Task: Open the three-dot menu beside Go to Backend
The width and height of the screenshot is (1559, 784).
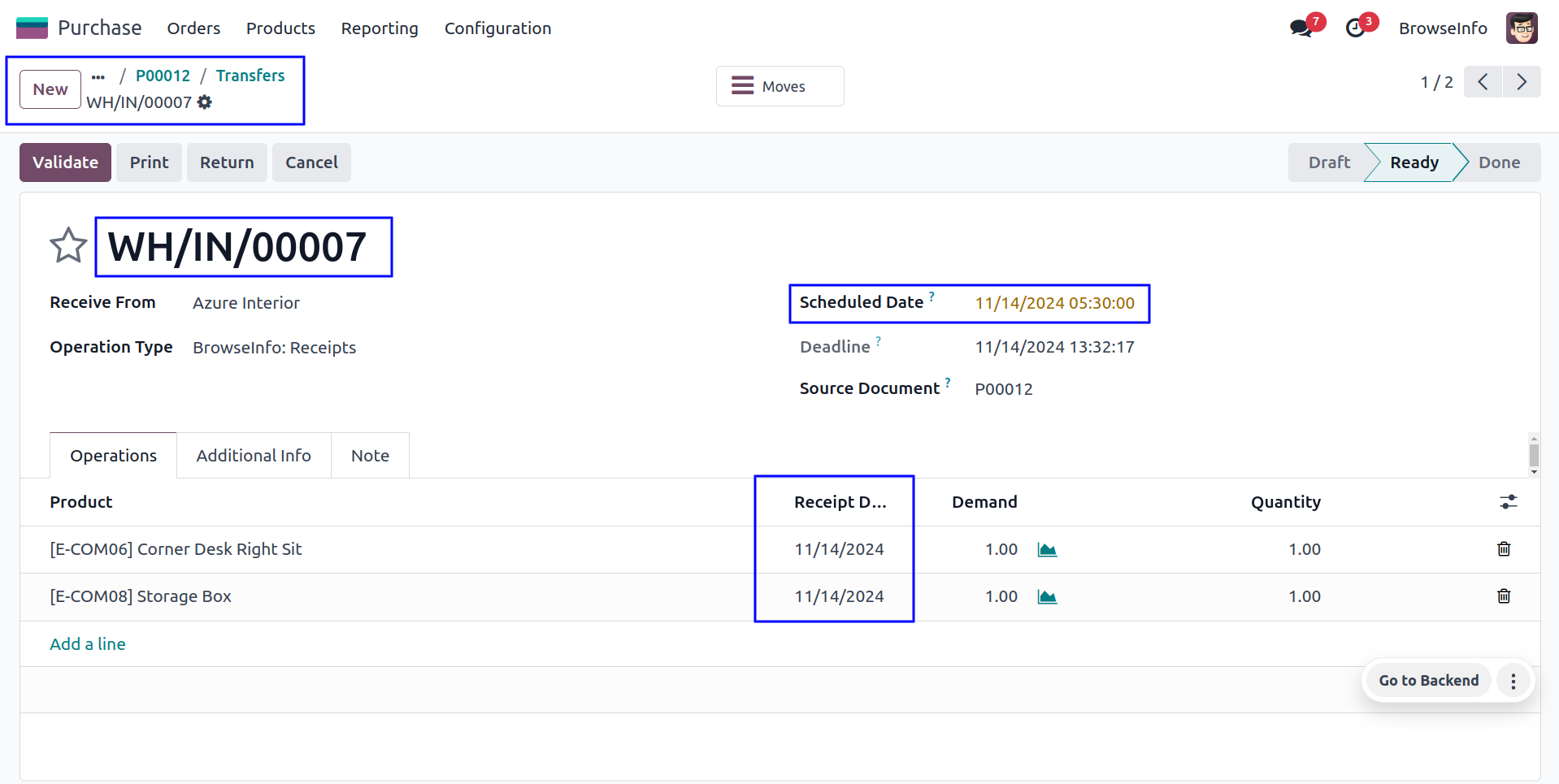Action: click(x=1513, y=681)
